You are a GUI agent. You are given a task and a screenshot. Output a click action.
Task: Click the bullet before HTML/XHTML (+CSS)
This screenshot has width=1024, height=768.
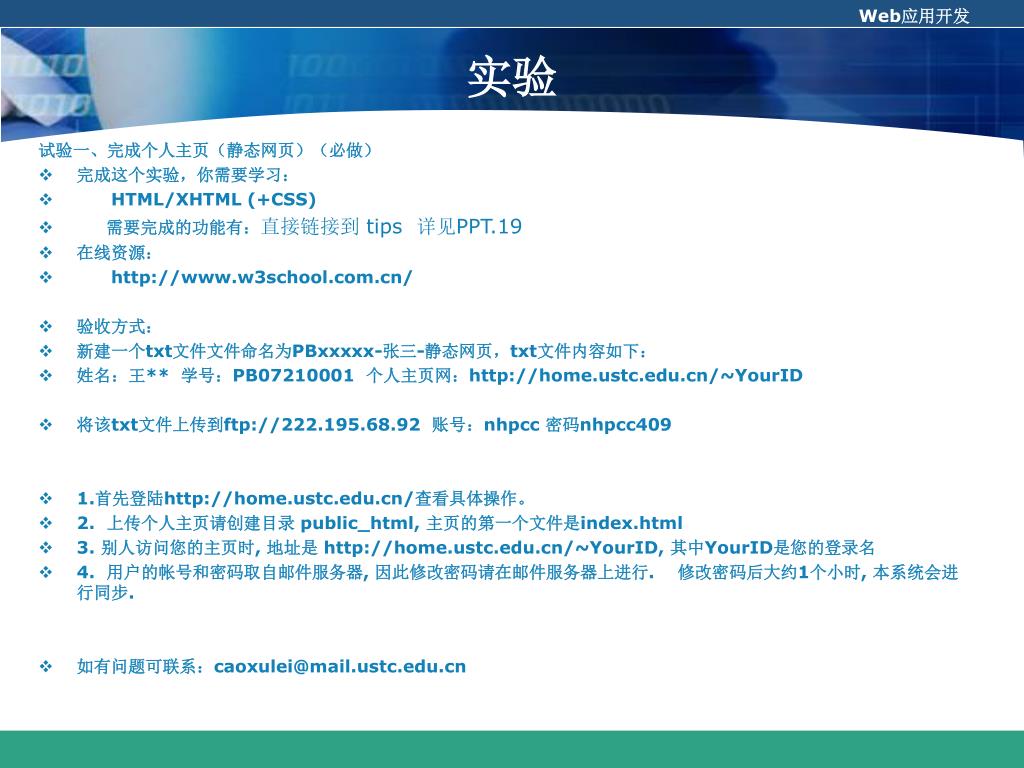[x=46, y=199]
